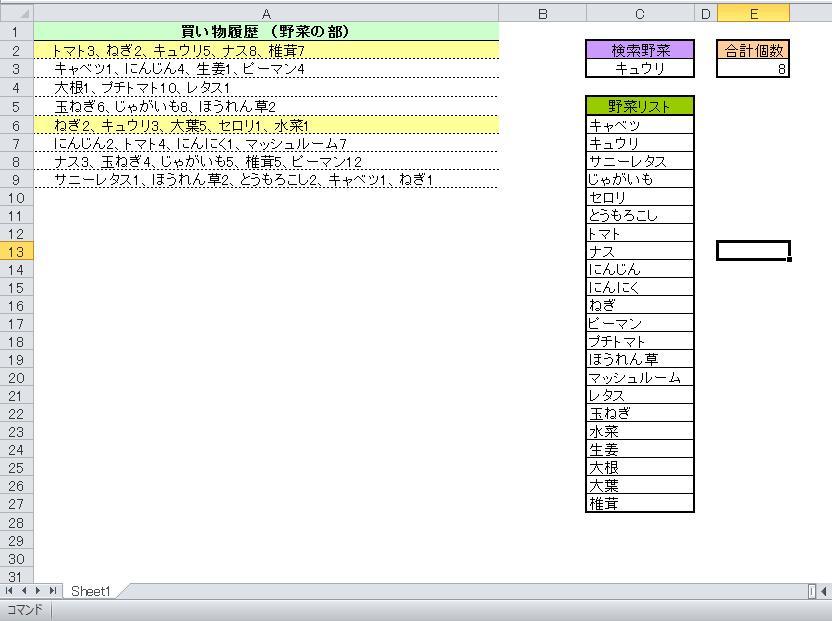Viewport: 832px width, 621px height.
Task: Go to next sheet navigation arrow
Action: pos(38,591)
